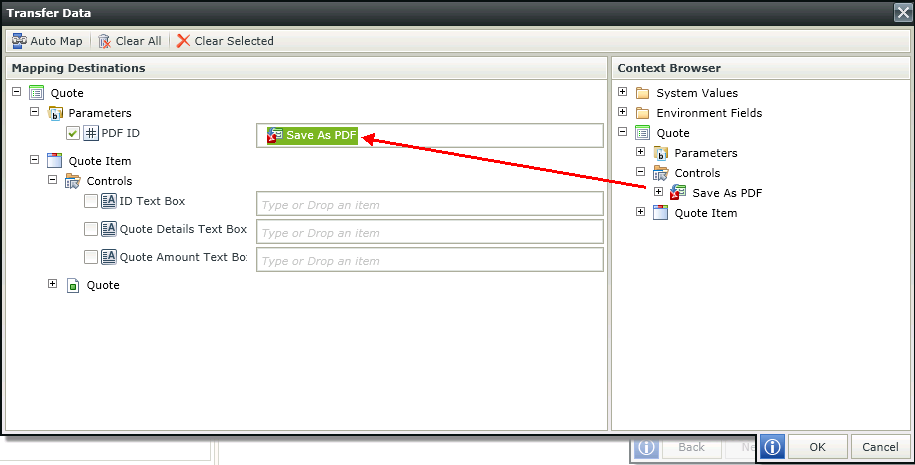Expand Save As PDF node

[659, 191]
